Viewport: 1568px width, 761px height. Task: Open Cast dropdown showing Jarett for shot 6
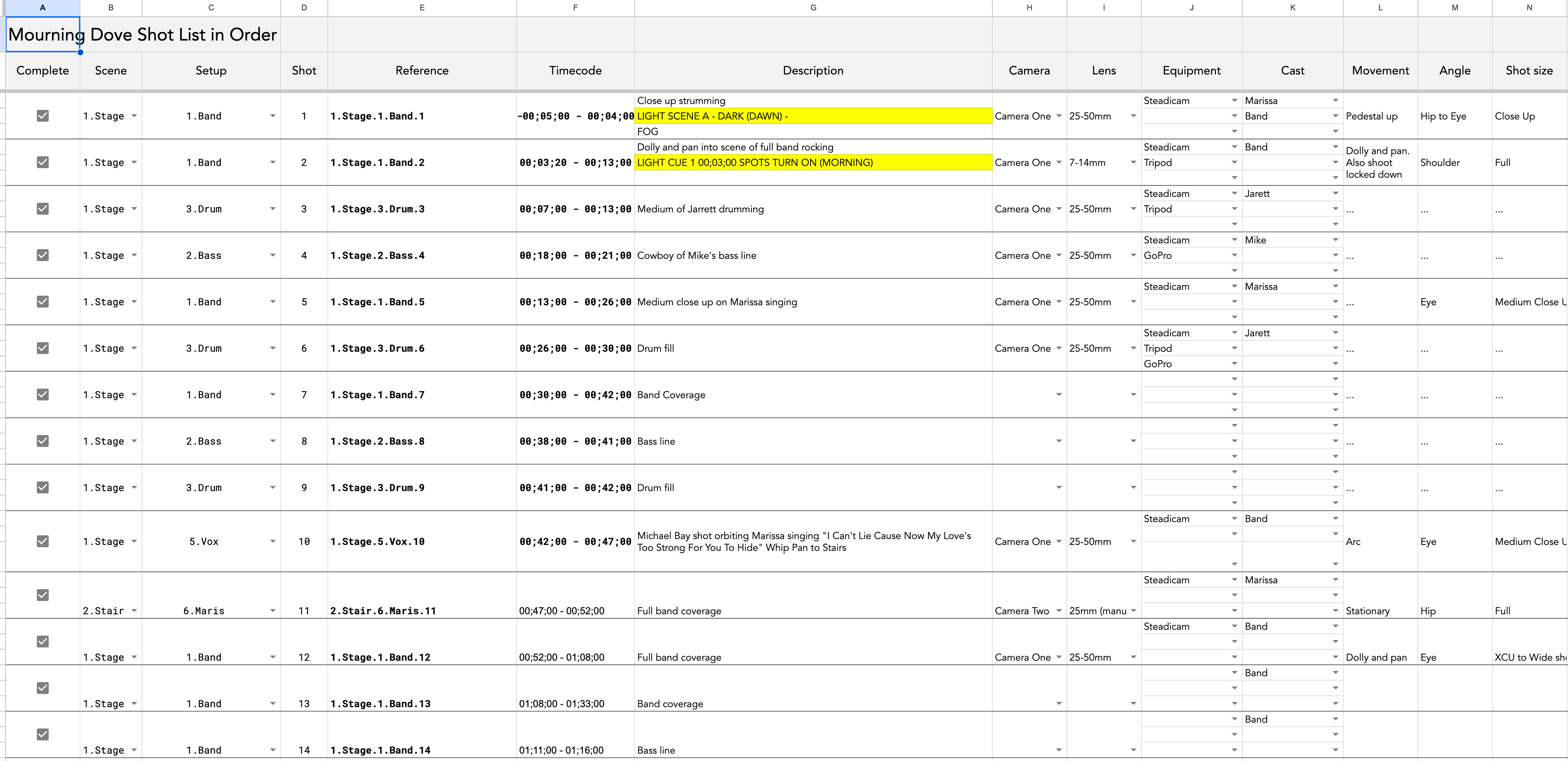point(1336,333)
